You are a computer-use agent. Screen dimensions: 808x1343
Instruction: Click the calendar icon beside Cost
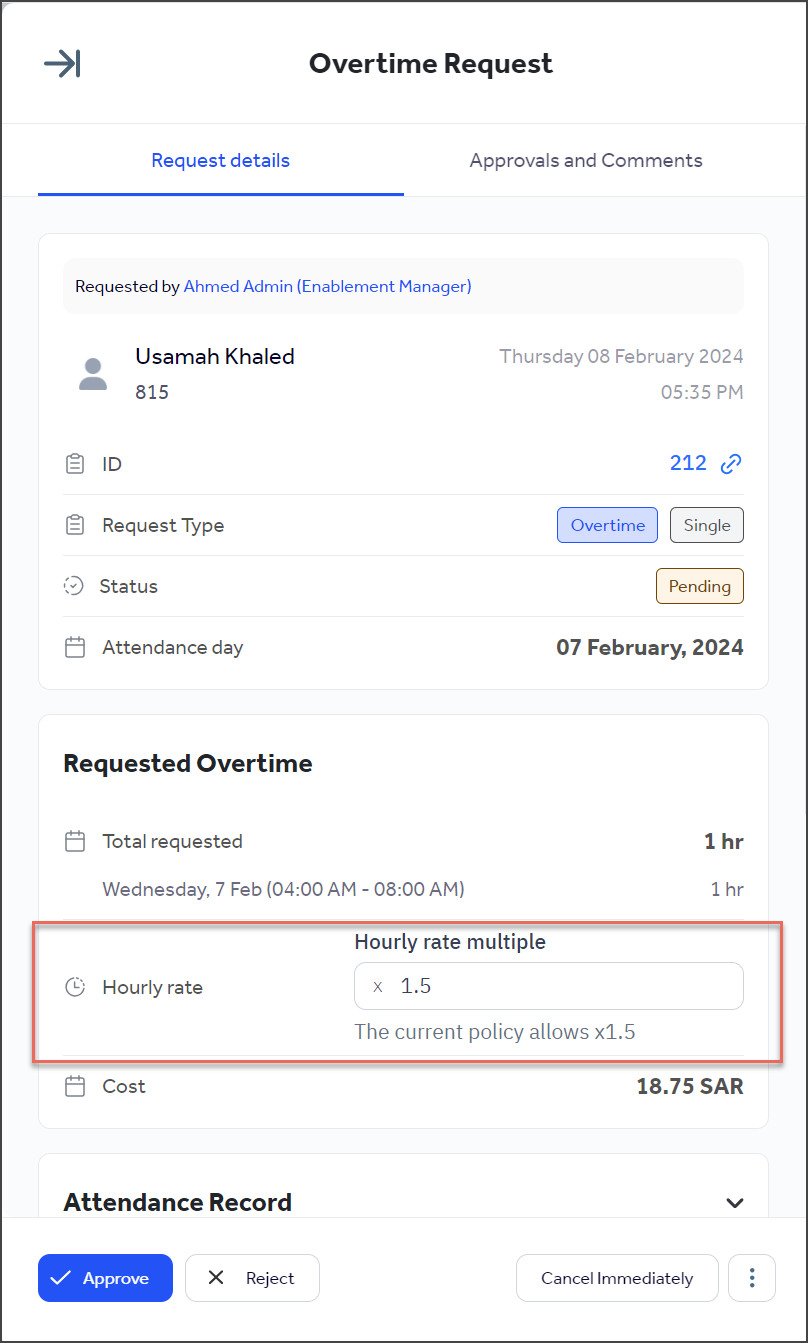(x=74, y=1086)
